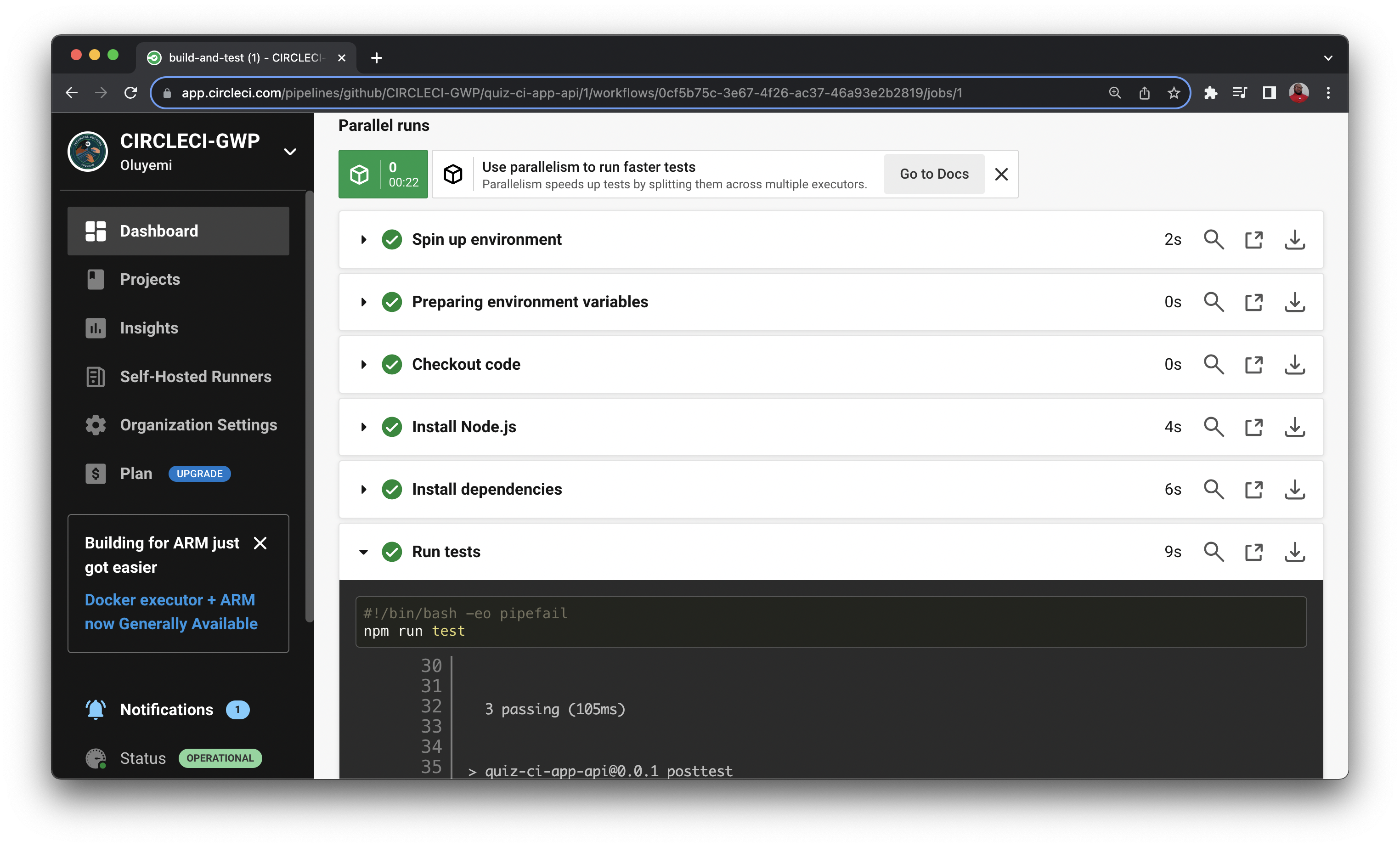Open Install Node.js step in new tab
1400x847 pixels.
pyautogui.click(x=1254, y=427)
